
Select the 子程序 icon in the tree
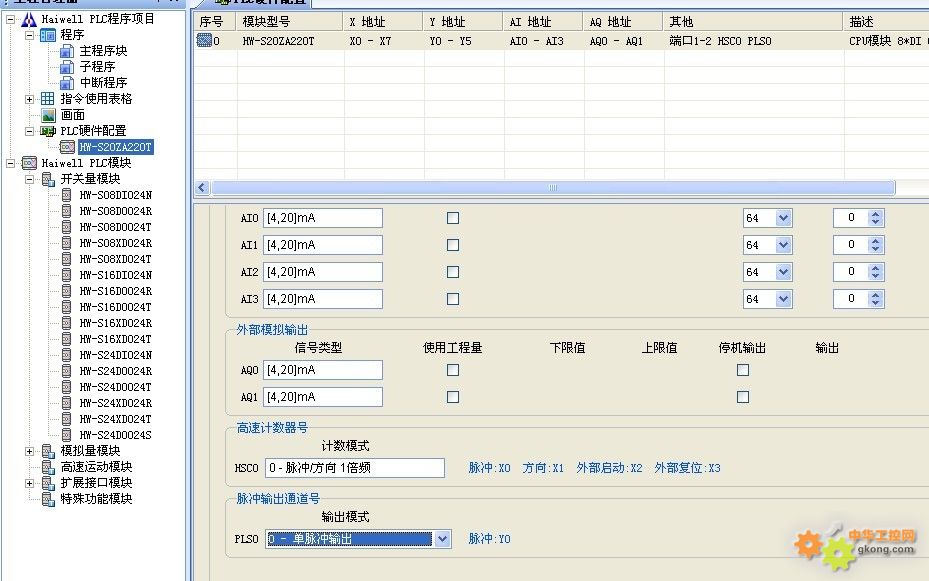pyautogui.click(x=68, y=68)
